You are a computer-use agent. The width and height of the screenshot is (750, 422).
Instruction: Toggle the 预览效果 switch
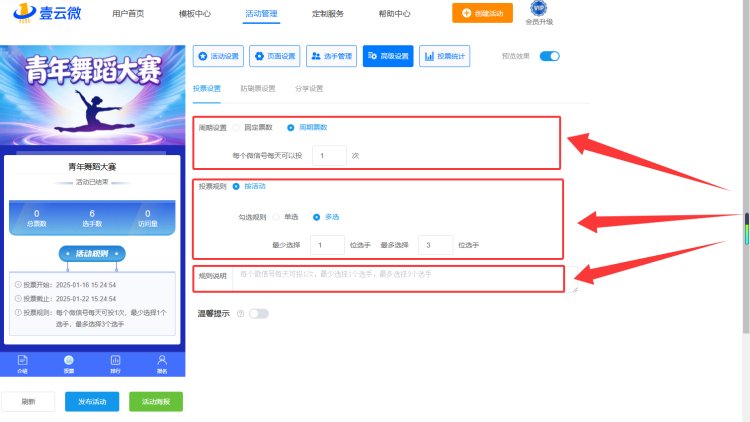pos(550,56)
